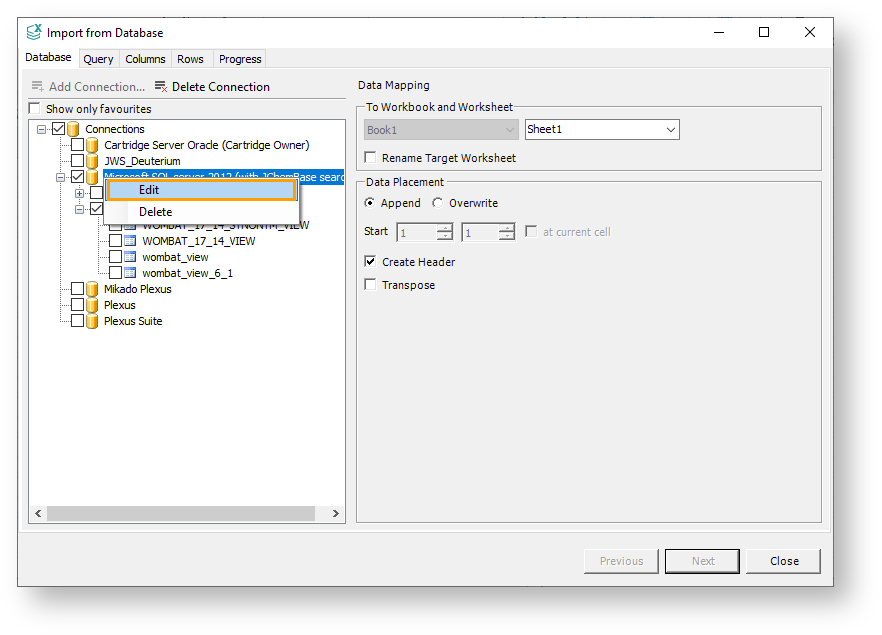Click the Cartridge Server Oracle database icon

(x=92, y=145)
